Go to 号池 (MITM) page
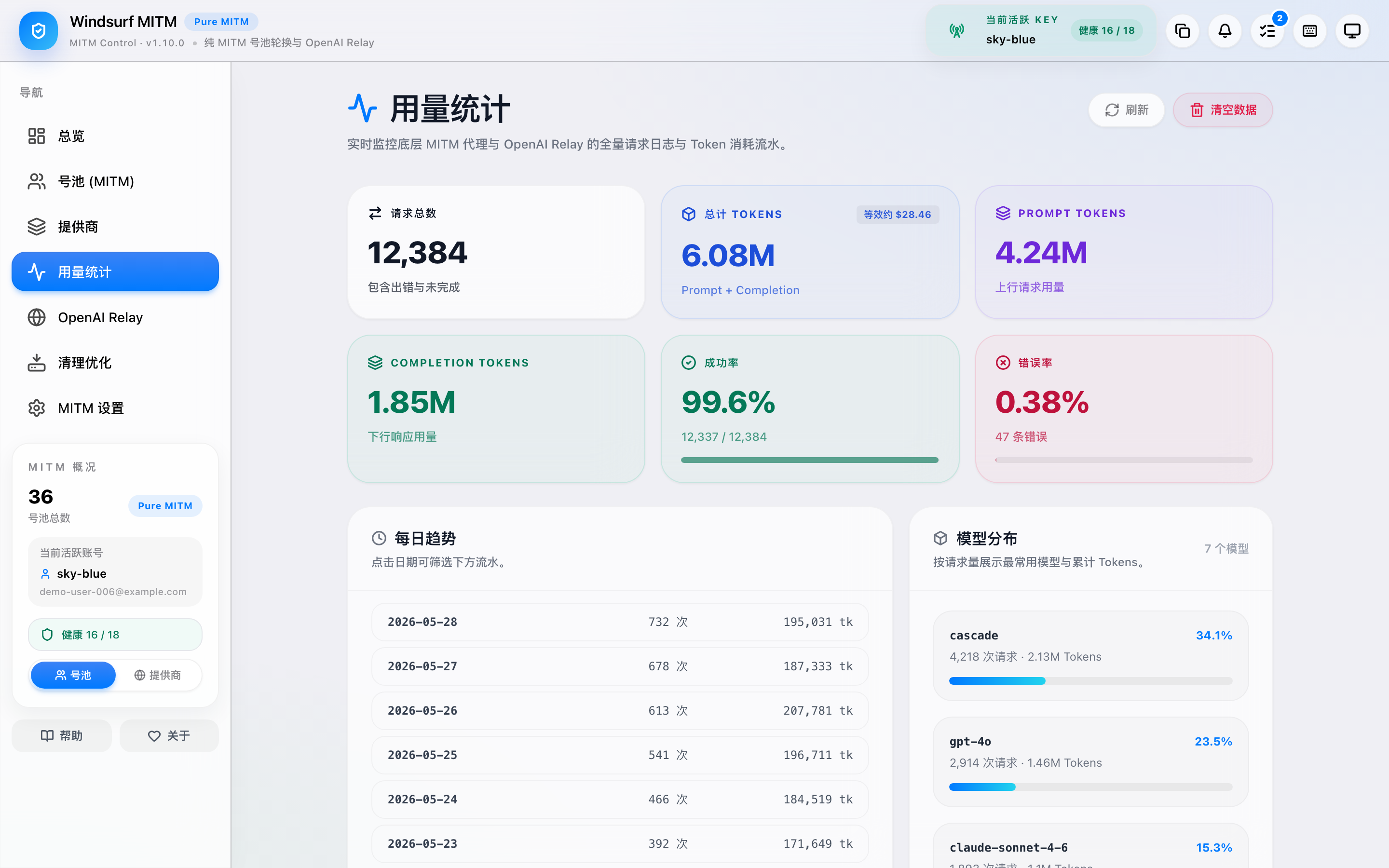The image size is (1389, 868). 115,181
